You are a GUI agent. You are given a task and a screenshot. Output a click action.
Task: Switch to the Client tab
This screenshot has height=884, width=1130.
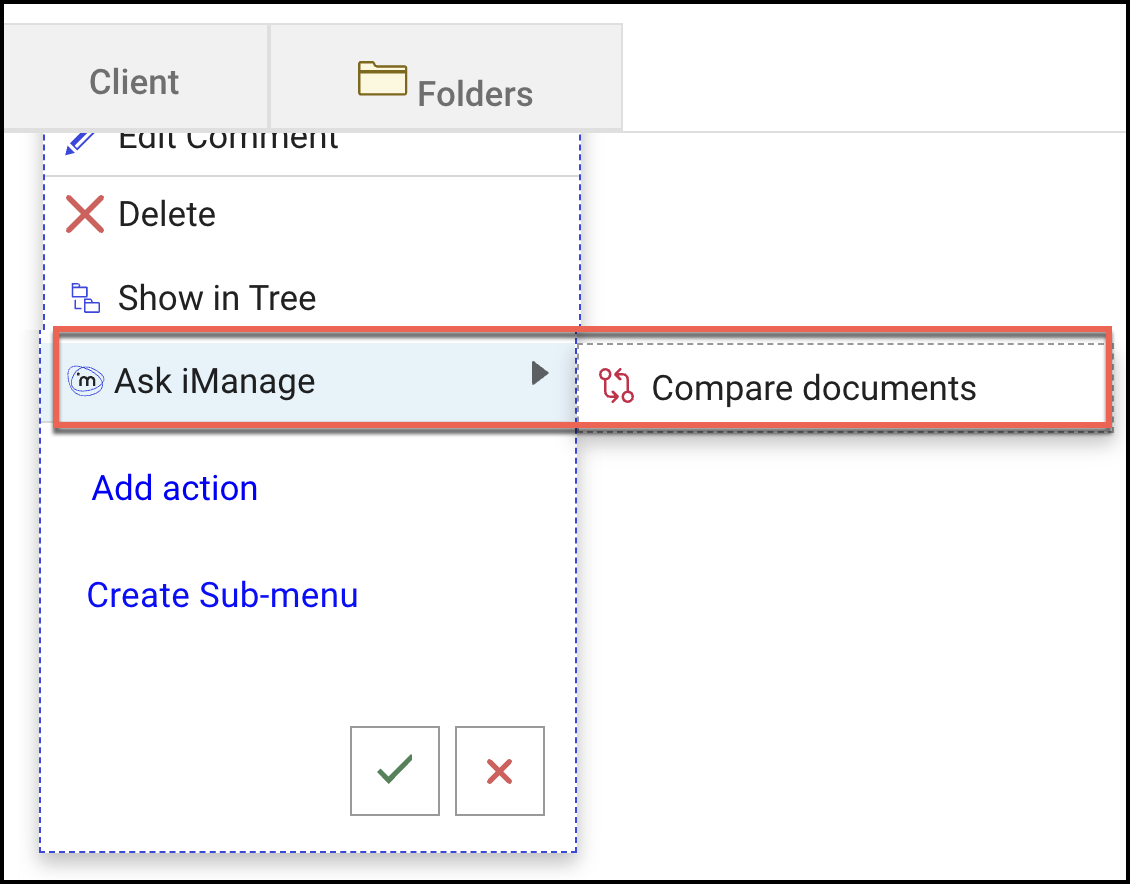[x=134, y=81]
